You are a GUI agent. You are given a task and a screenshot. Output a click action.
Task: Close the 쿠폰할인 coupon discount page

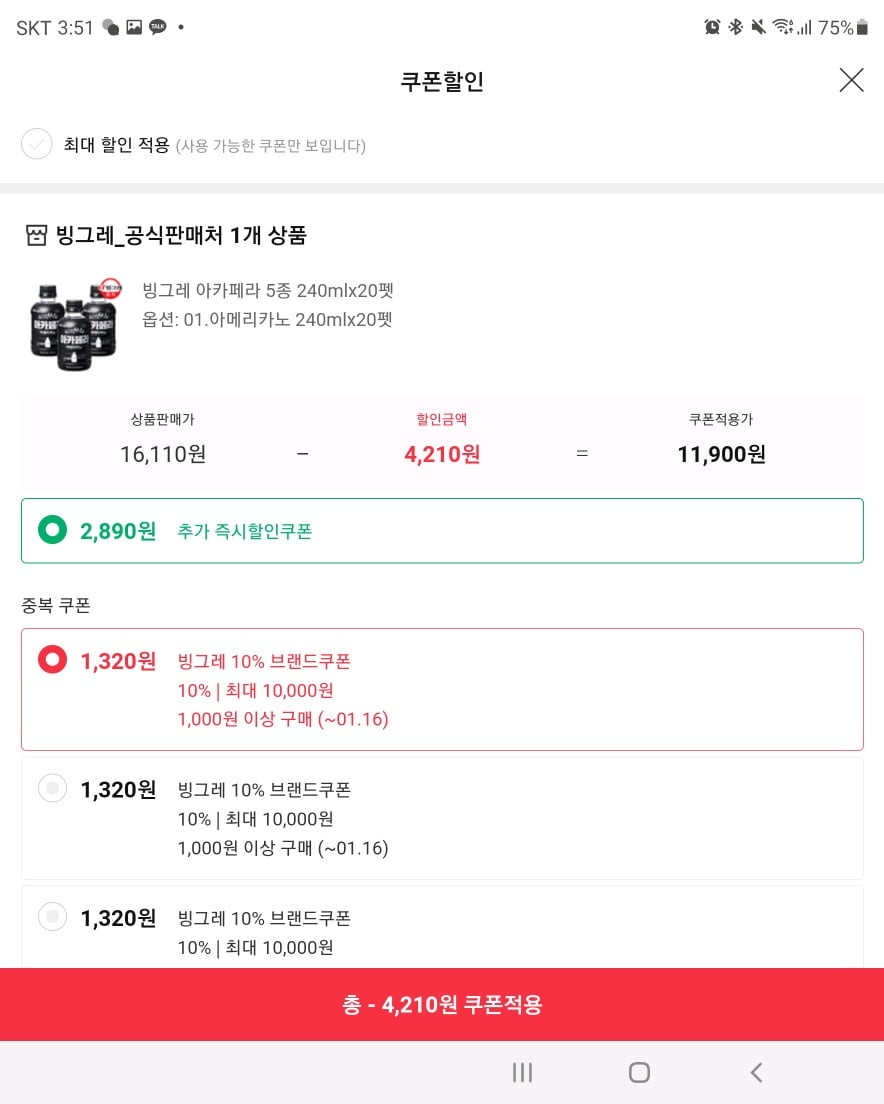[852, 80]
